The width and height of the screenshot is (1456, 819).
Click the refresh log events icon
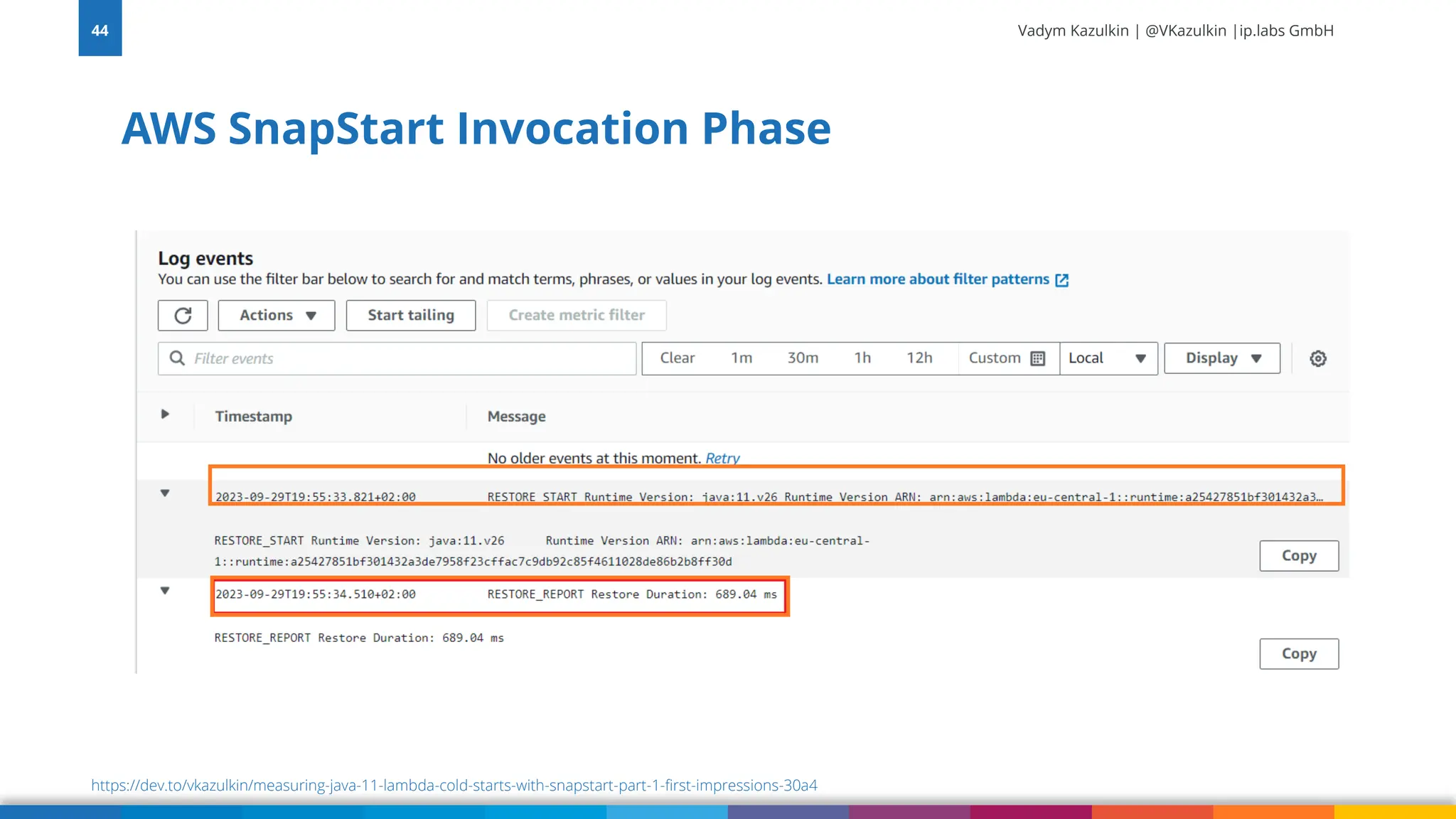(183, 316)
